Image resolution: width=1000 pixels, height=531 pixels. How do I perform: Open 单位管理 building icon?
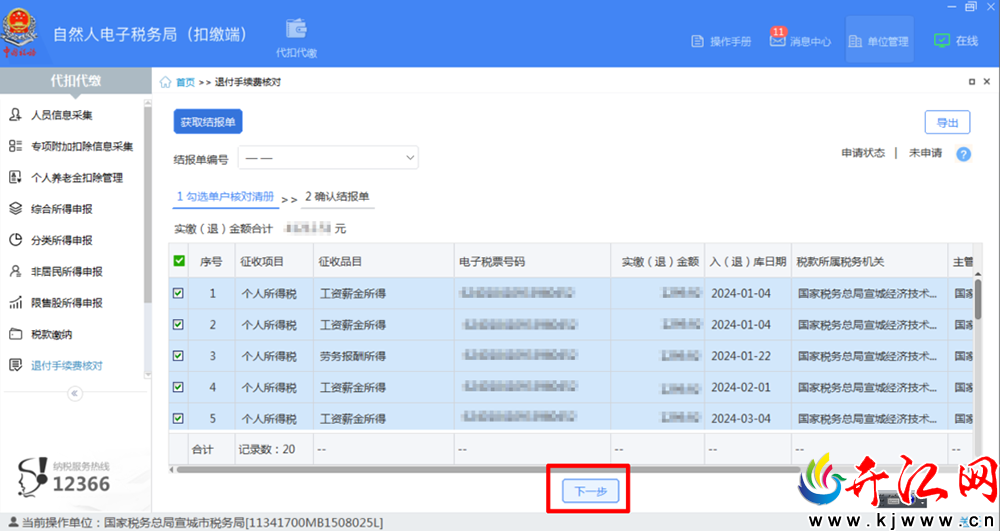click(855, 41)
